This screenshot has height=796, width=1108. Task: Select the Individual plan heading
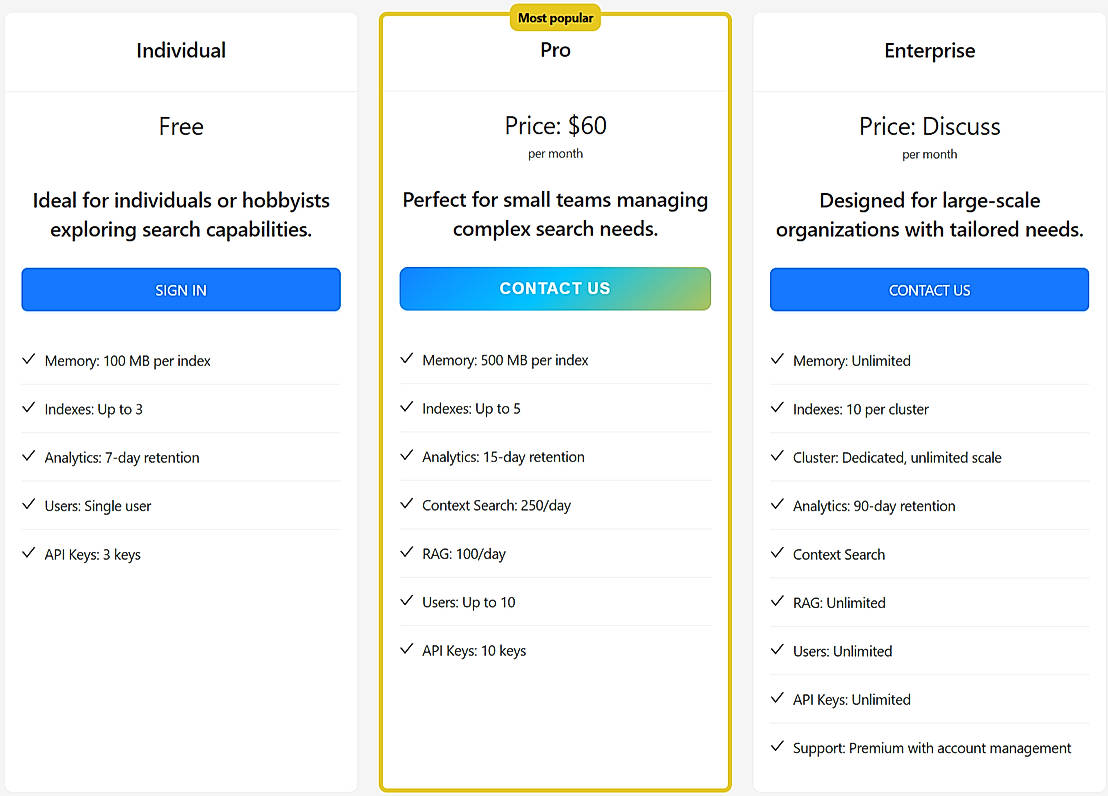pyautogui.click(x=181, y=50)
